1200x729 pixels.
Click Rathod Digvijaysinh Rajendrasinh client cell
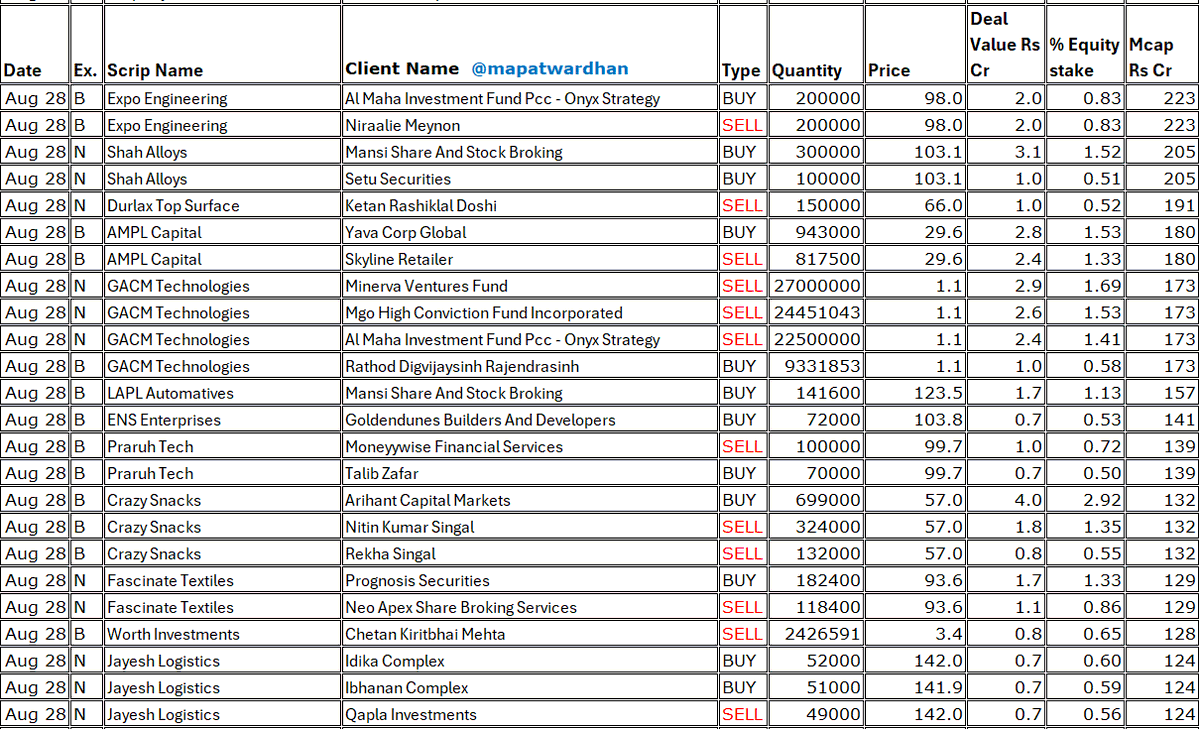[529, 366]
